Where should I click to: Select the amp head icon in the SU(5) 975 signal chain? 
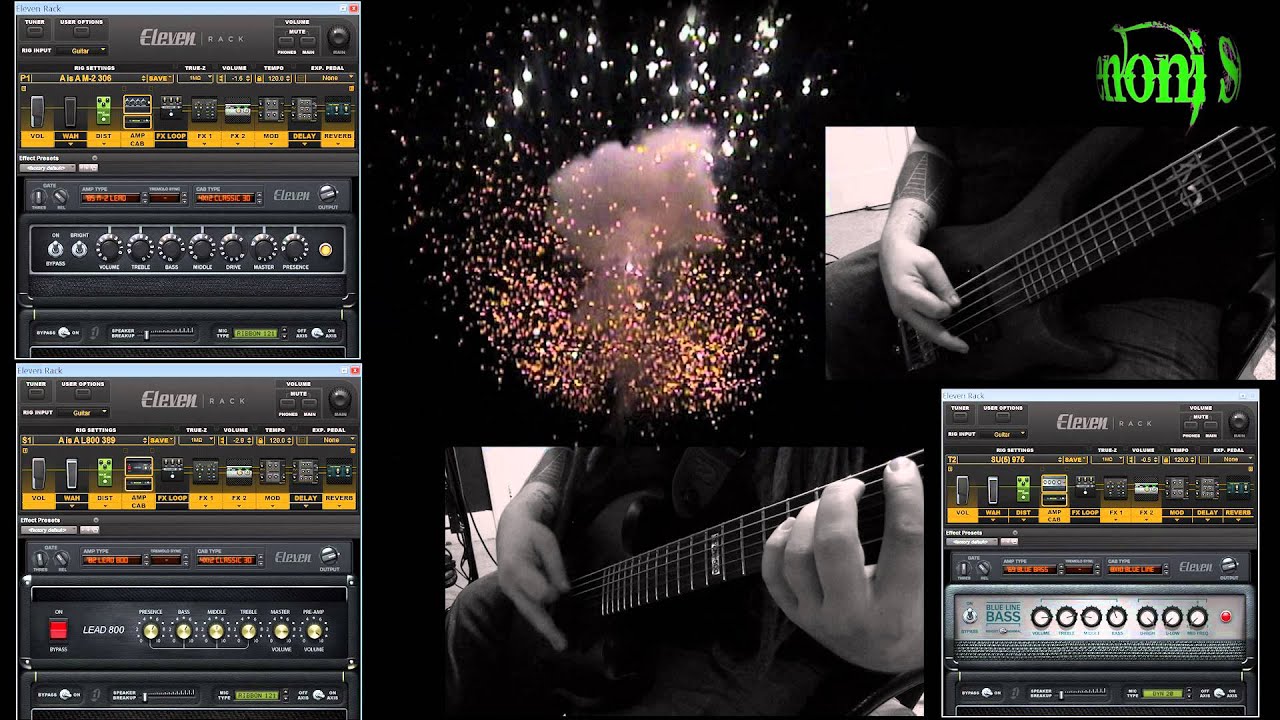point(1053,482)
